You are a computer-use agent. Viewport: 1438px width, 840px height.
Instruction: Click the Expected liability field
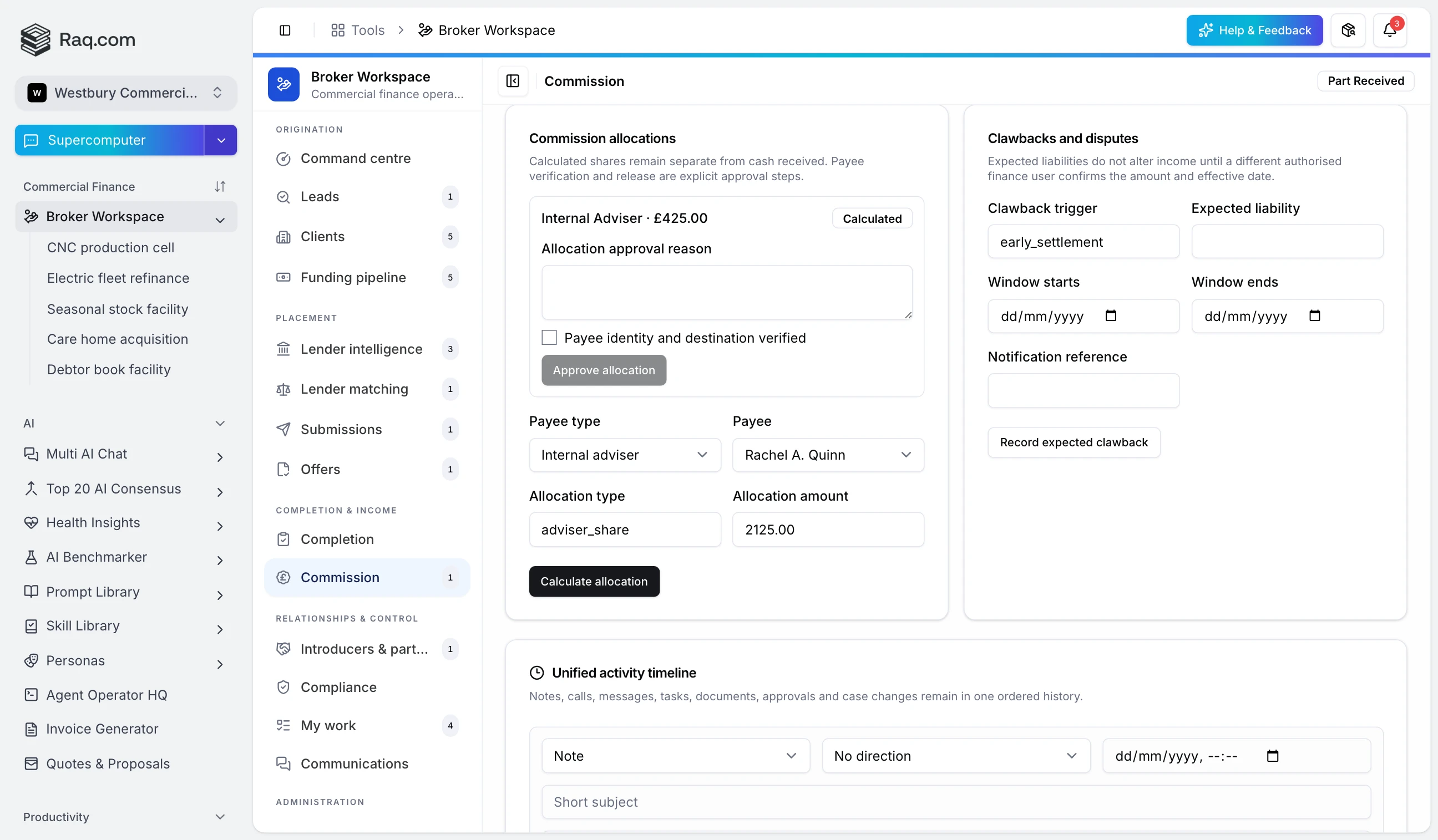tap(1287, 242)
